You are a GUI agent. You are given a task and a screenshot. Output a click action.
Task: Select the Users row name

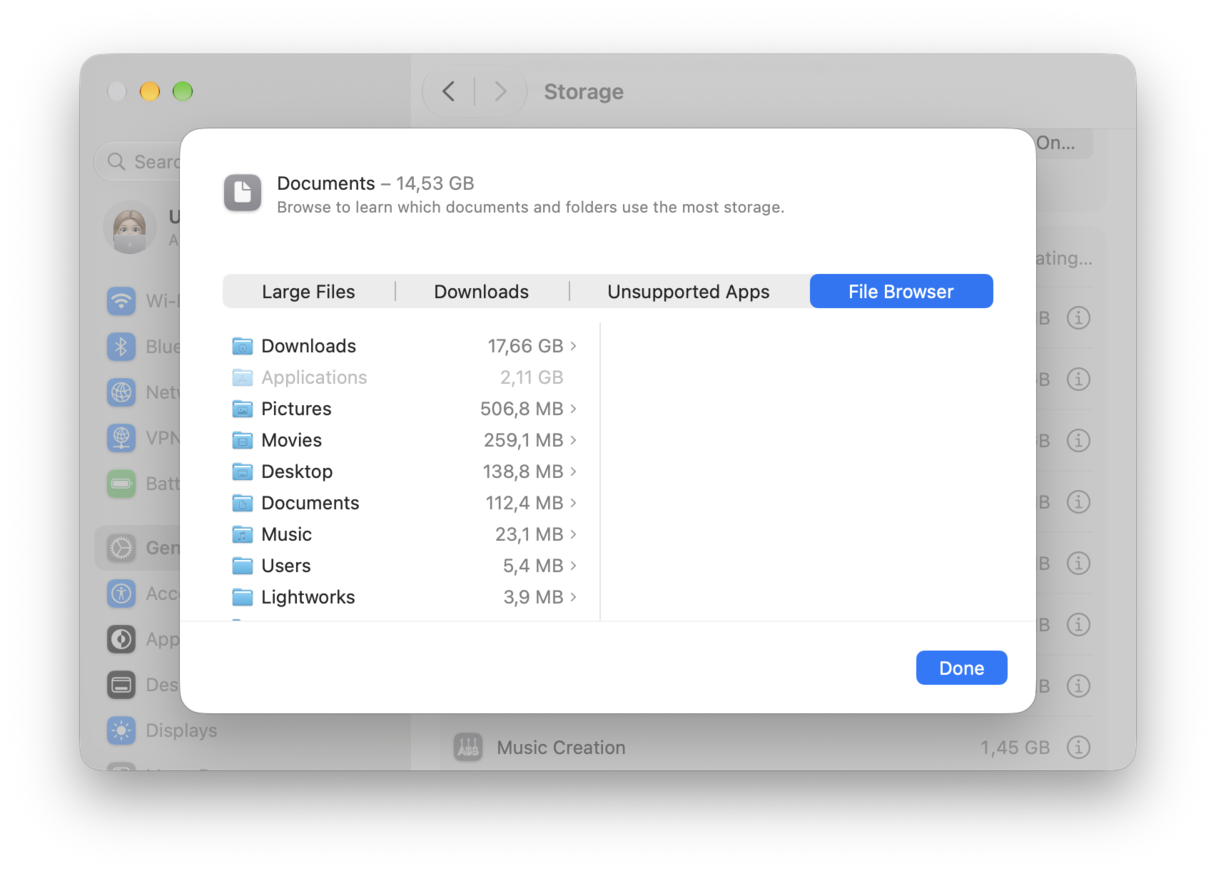click(x=286, y=566)
